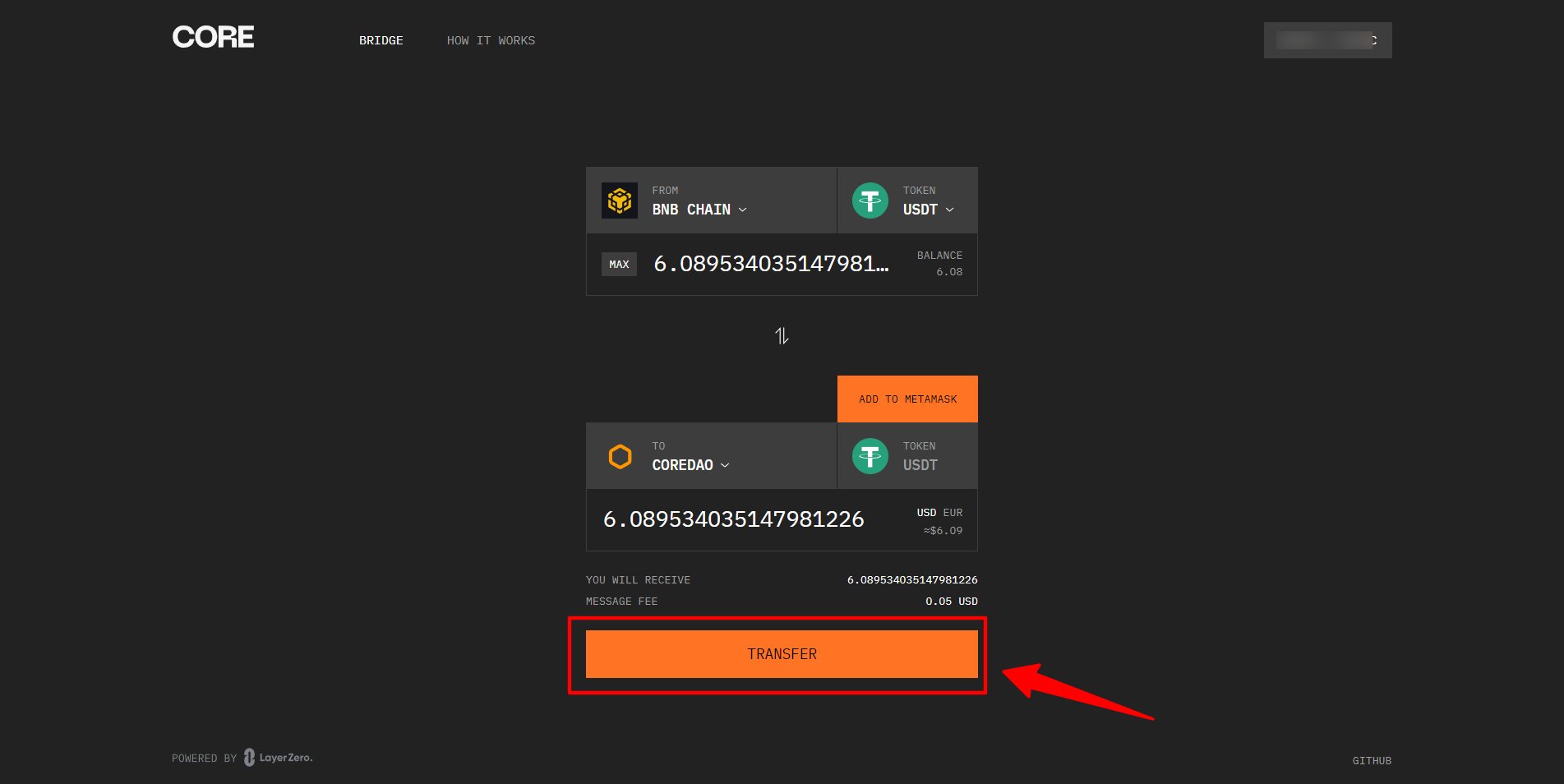Select USD as the display currency
Screen dimensions: 1564x784
pyautogui.click(x=925, y=512)
